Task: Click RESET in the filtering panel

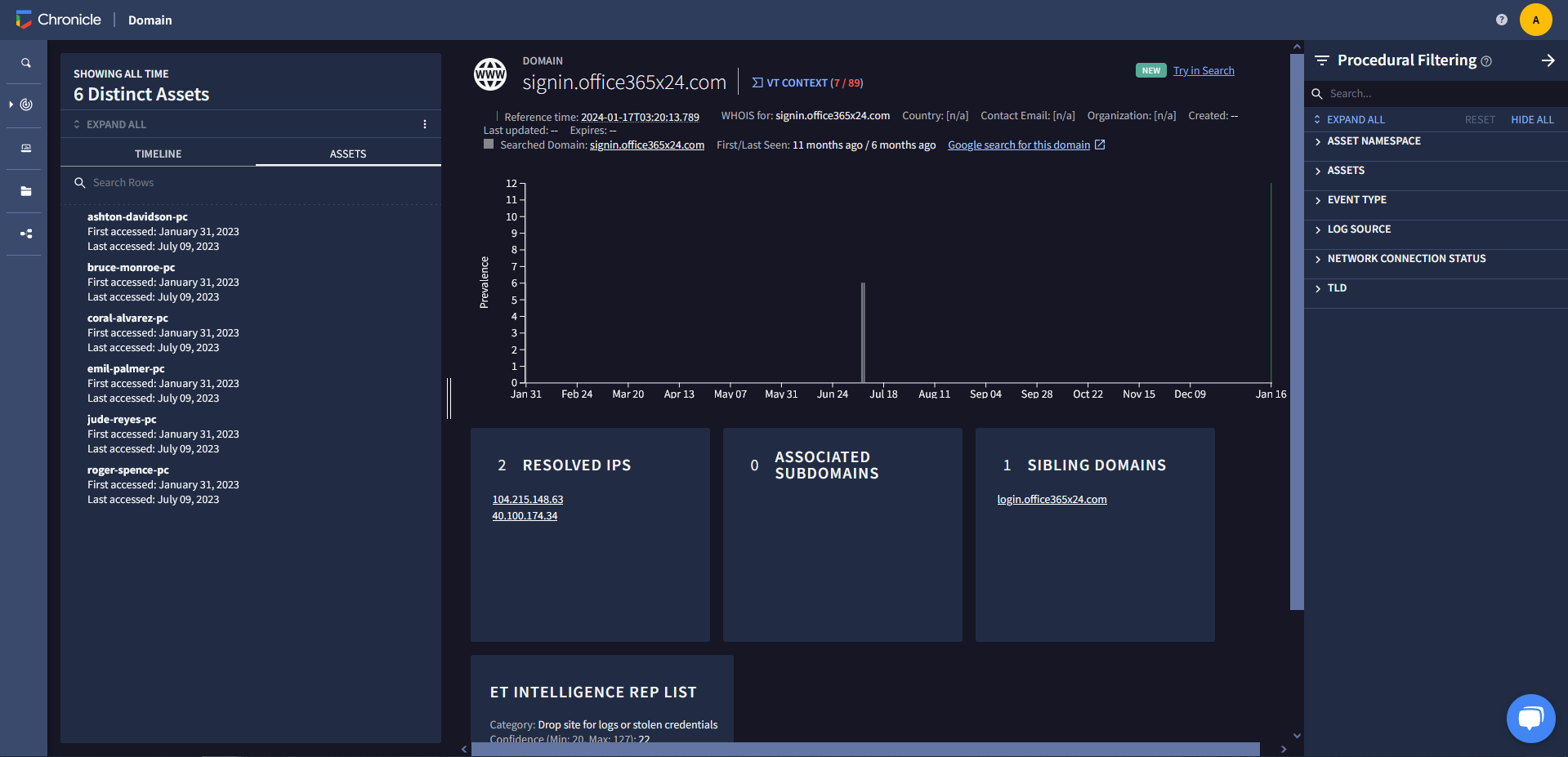Action: [1479, 119]
